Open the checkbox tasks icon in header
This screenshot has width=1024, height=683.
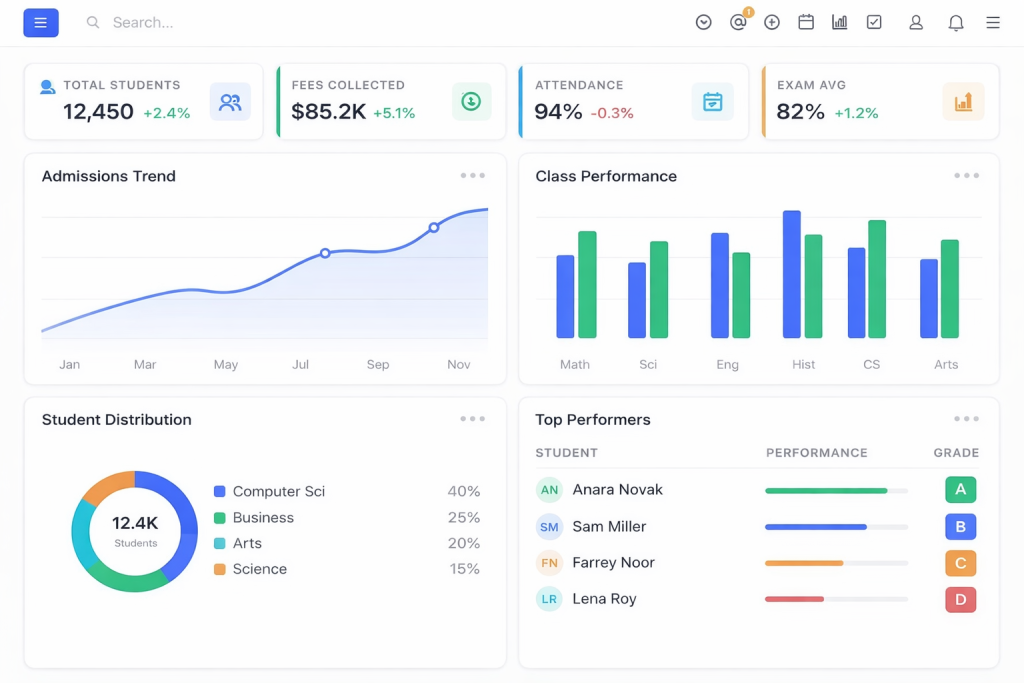tap(874, 22)
